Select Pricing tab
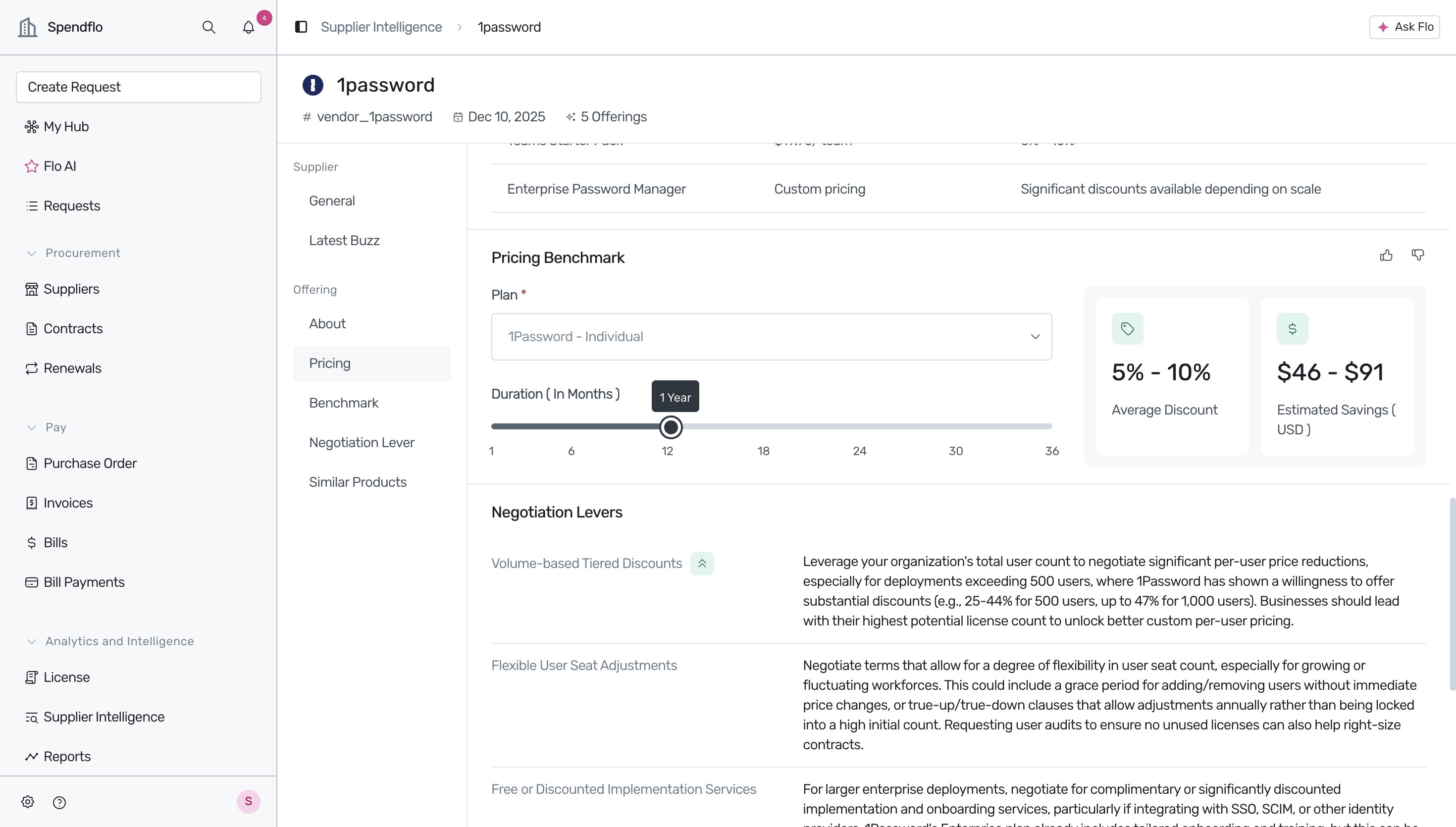 [372, 363]
